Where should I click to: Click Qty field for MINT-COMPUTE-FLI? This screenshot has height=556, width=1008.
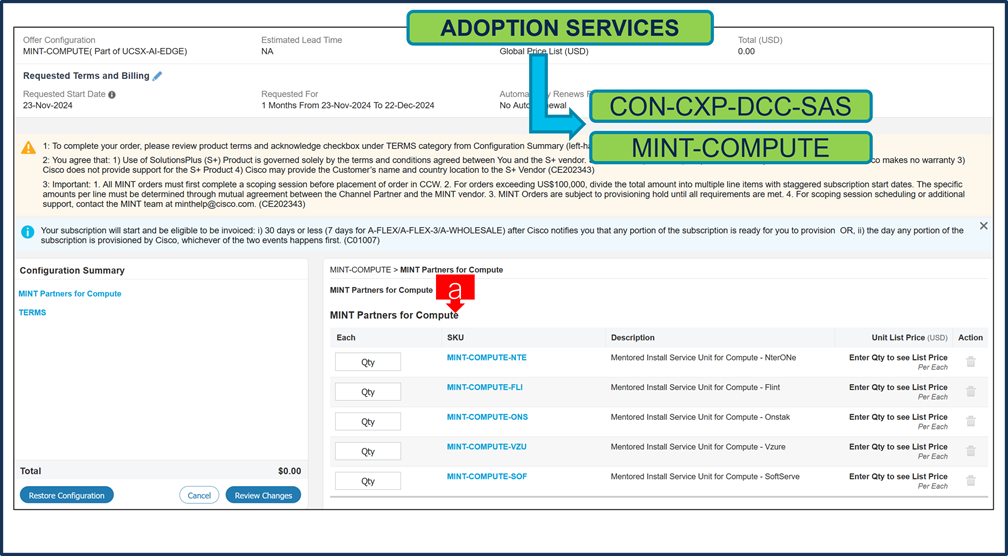coord(368,391)
